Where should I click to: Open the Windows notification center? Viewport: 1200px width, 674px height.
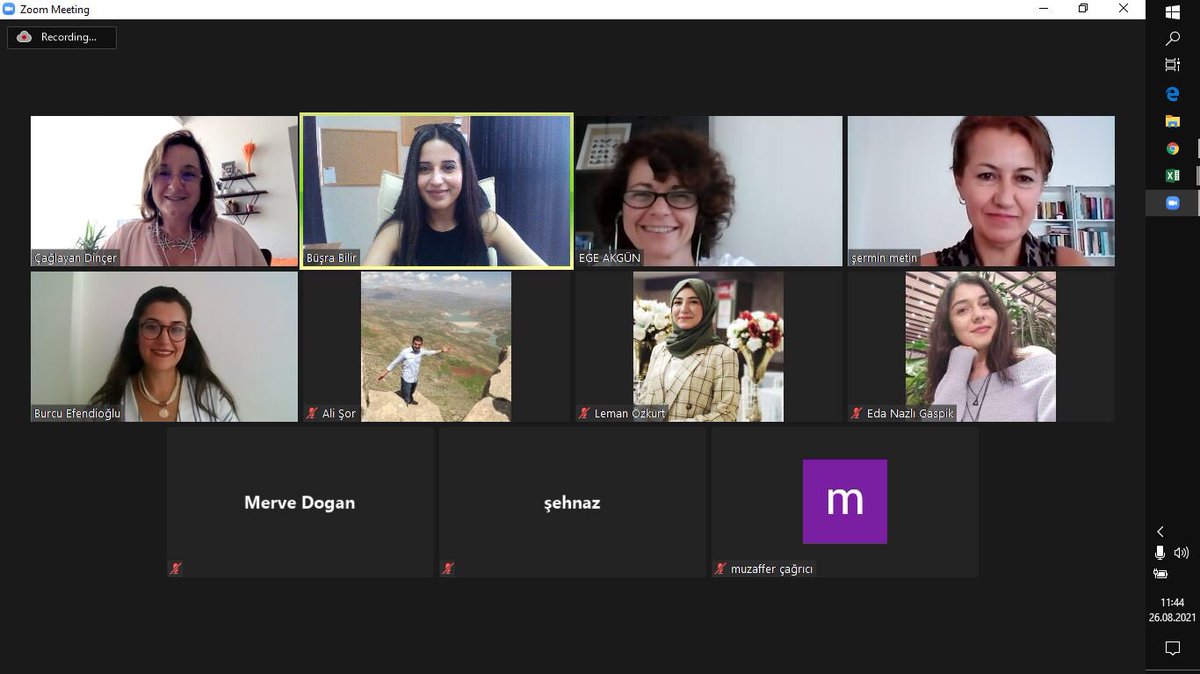[1172, 649]
